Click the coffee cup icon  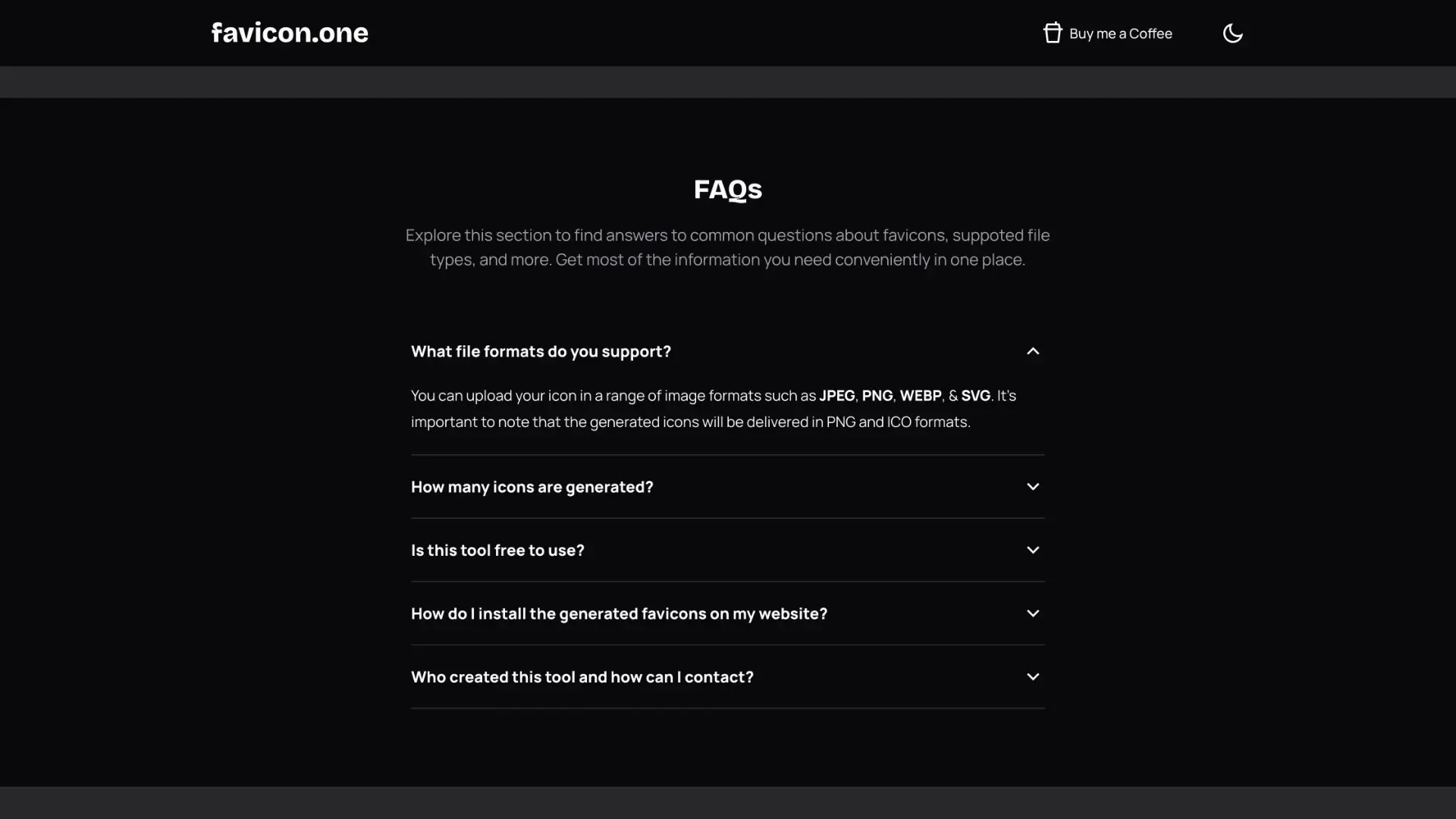click(1052, 33)
